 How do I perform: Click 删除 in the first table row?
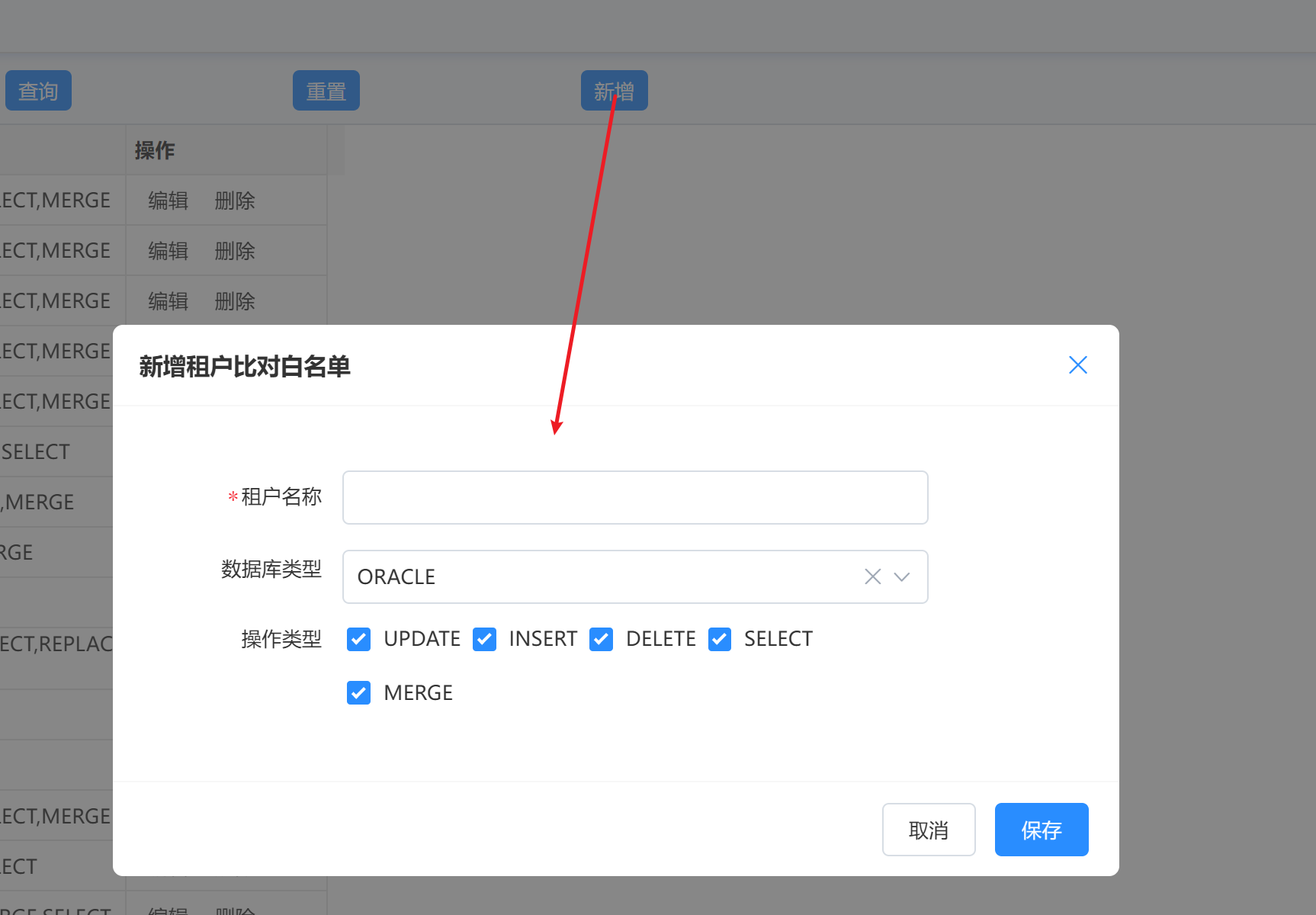234,201
